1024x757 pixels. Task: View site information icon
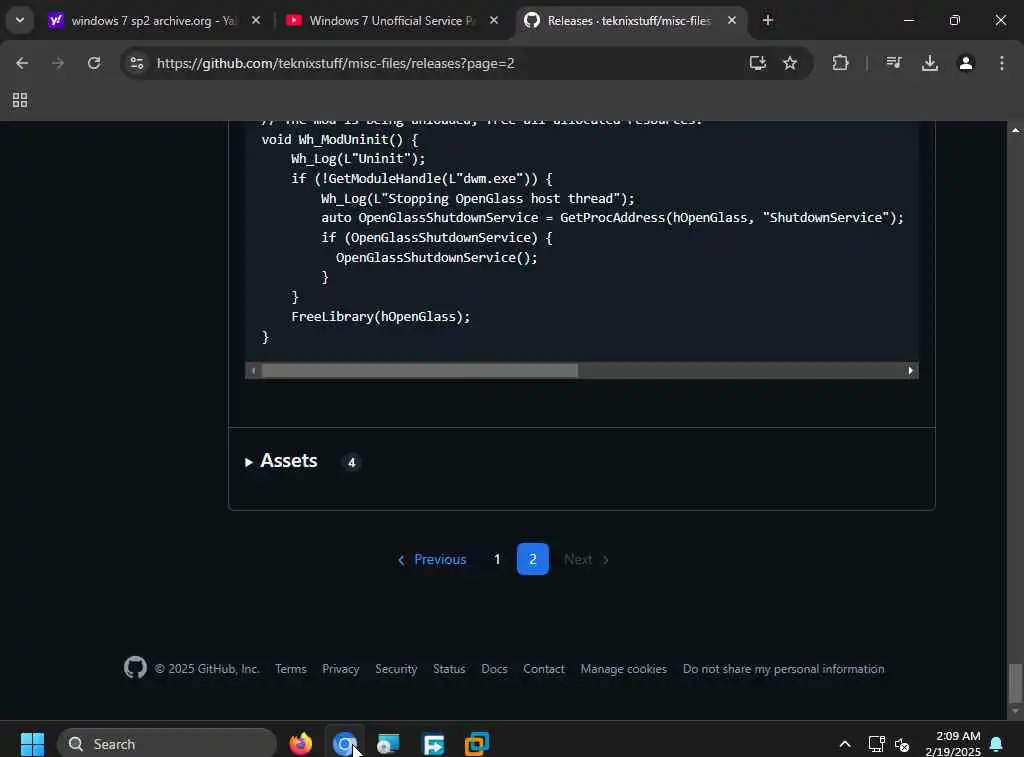pyautogui.click(x=137, y=63)
